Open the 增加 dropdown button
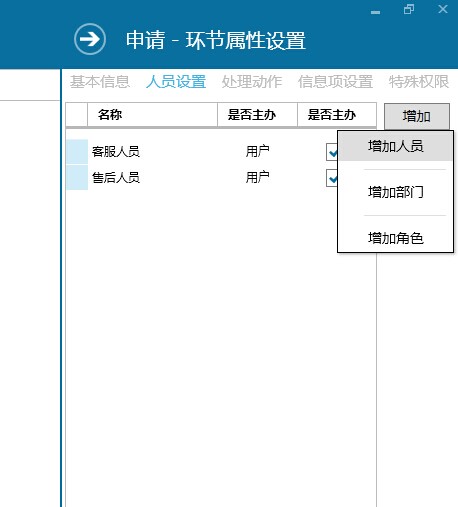The width and height of the screenshot is (458, 507). [x=417, y=116]
